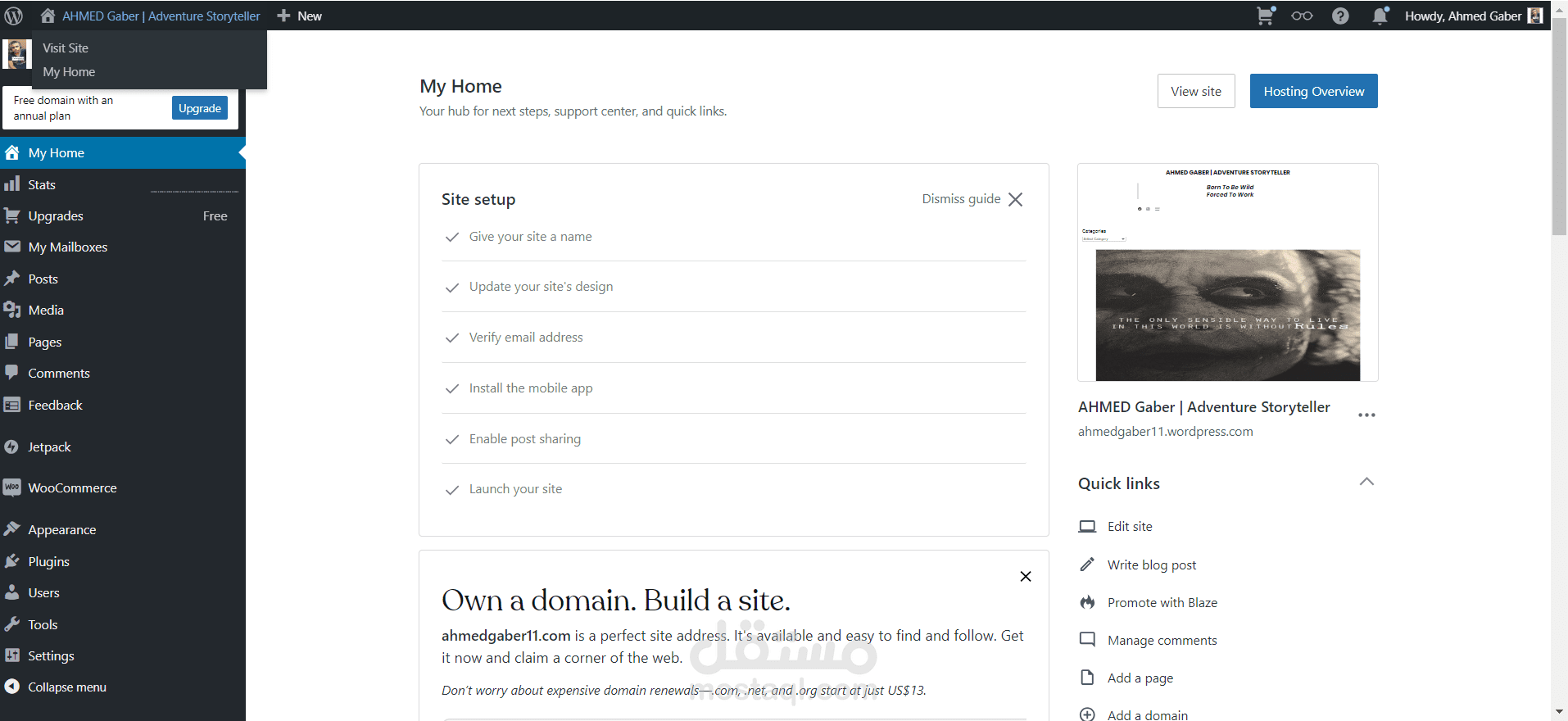Click Manage comments quick link
The image size is (1568, 721).
click(1162, 640)
